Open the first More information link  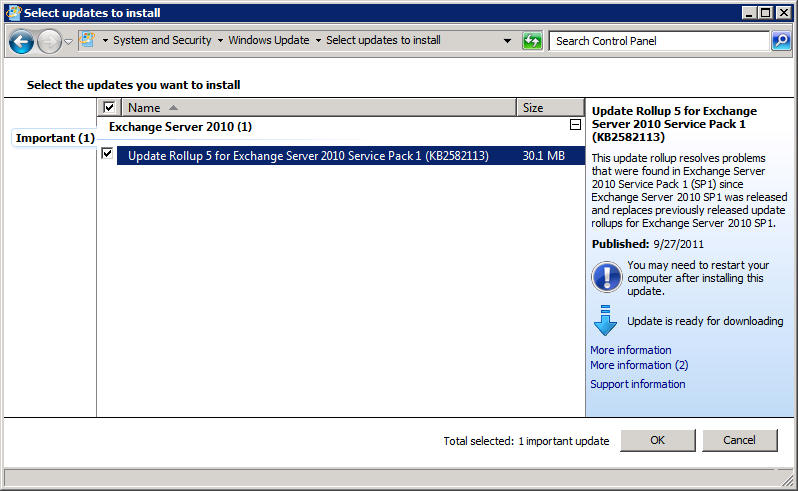(631, 350)
